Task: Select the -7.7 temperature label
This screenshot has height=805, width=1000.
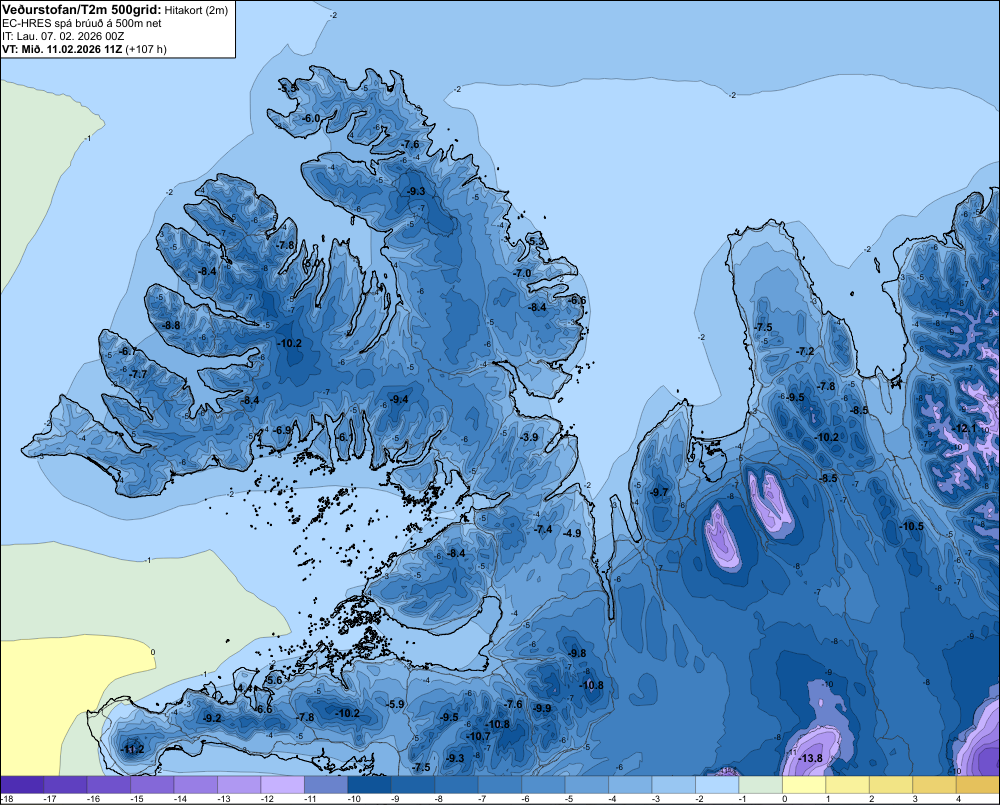Action: pos(138,374)
